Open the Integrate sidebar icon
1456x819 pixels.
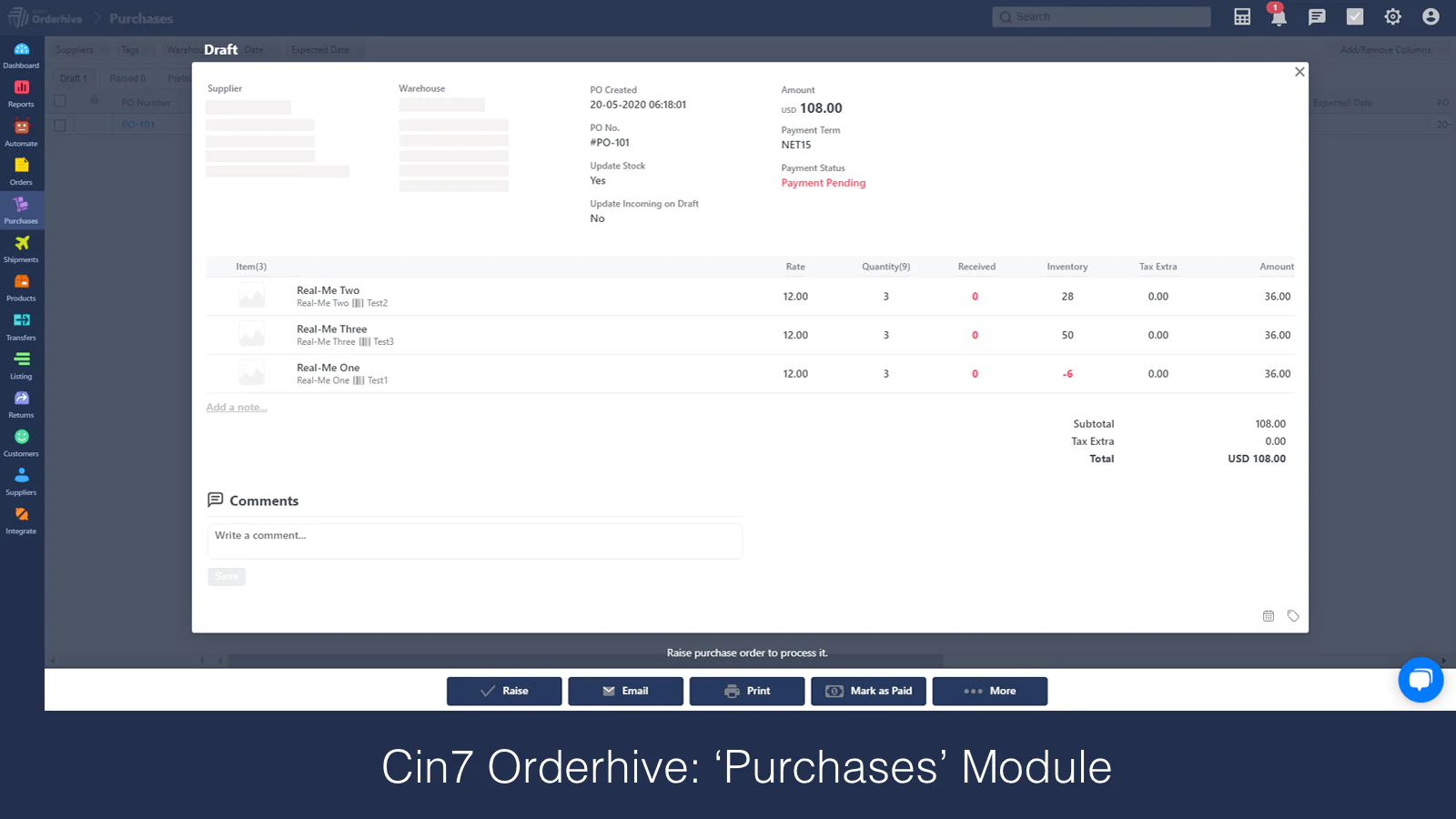[21, 521]
